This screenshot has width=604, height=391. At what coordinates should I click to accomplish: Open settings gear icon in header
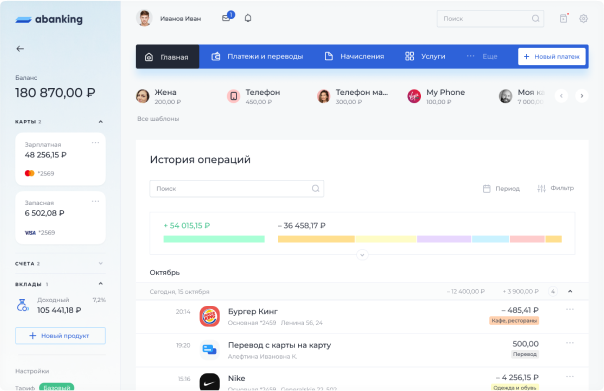coord(583,18)
